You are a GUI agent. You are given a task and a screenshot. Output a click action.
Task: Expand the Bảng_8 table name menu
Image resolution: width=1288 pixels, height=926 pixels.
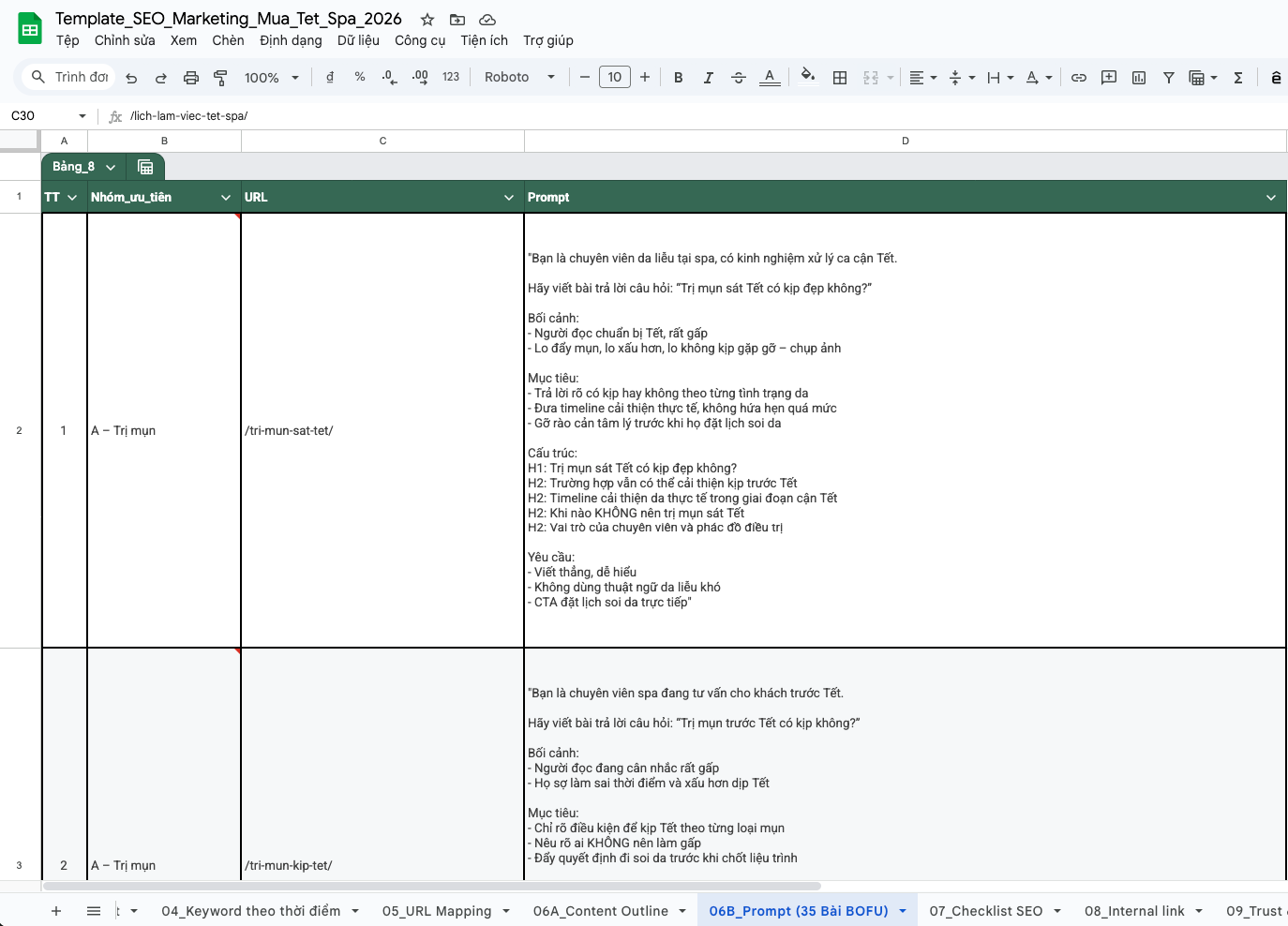pos(111,167)
